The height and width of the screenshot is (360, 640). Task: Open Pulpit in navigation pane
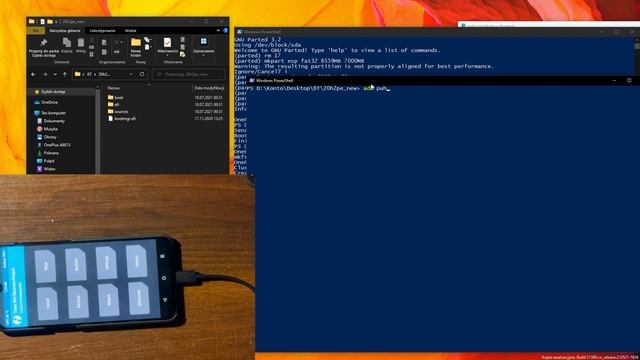pyautogui.click(x=49, y=161)
